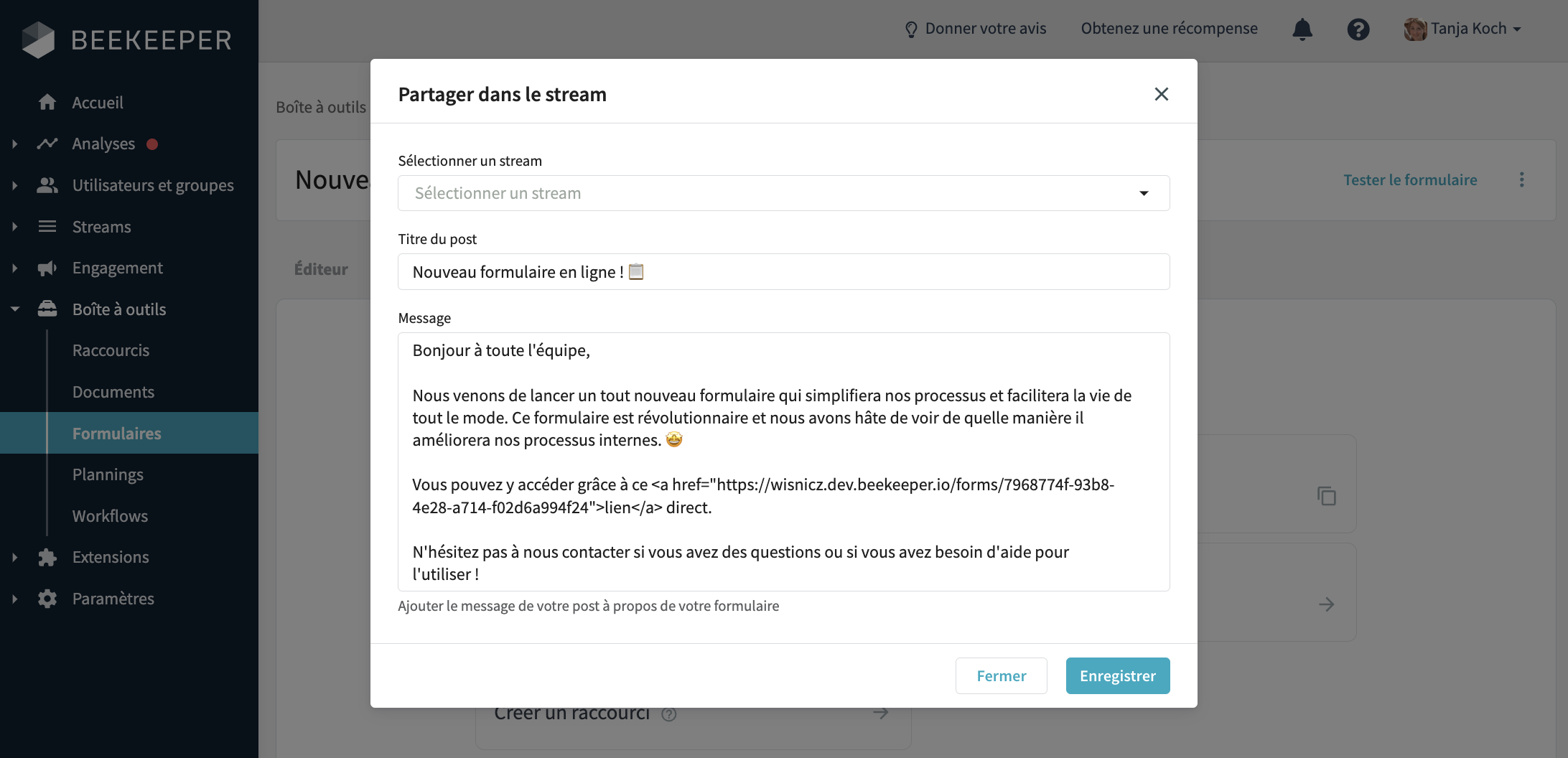Select the Accueil home icon

point(47,102)
